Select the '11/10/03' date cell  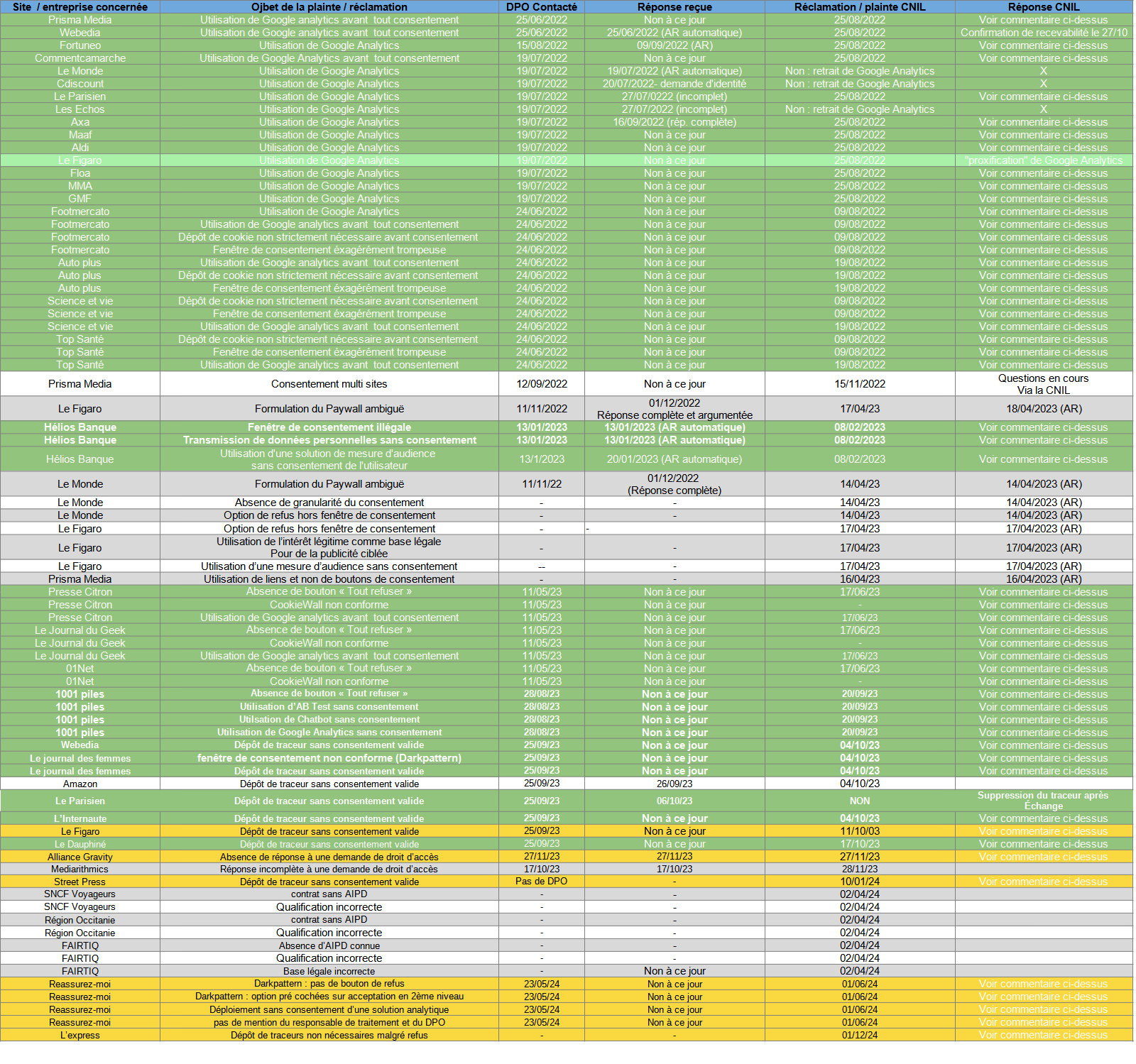pyautogui.click(x=860, y=831)
